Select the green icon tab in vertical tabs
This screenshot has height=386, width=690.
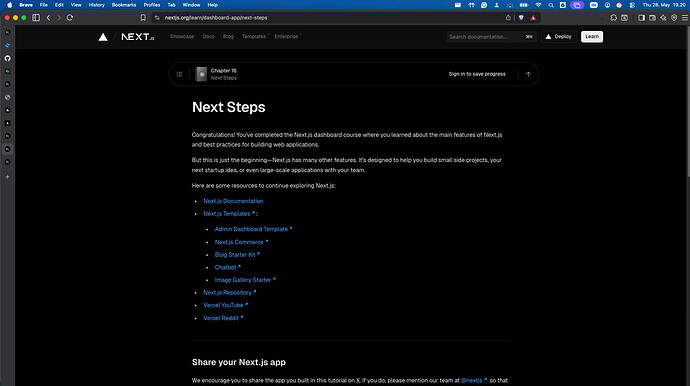pyautogui.click(x=7, y=71)
